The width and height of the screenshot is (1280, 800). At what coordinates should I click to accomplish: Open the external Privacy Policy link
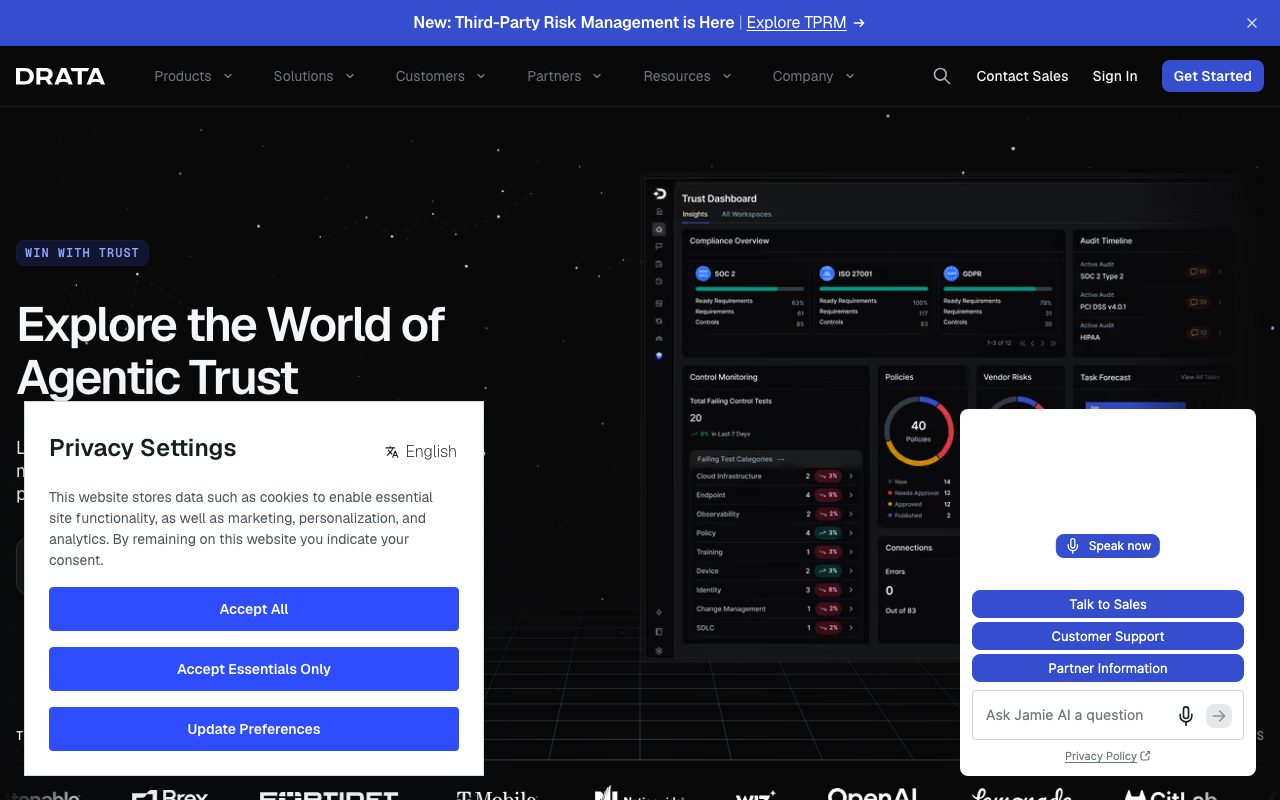pos(1108,756)
